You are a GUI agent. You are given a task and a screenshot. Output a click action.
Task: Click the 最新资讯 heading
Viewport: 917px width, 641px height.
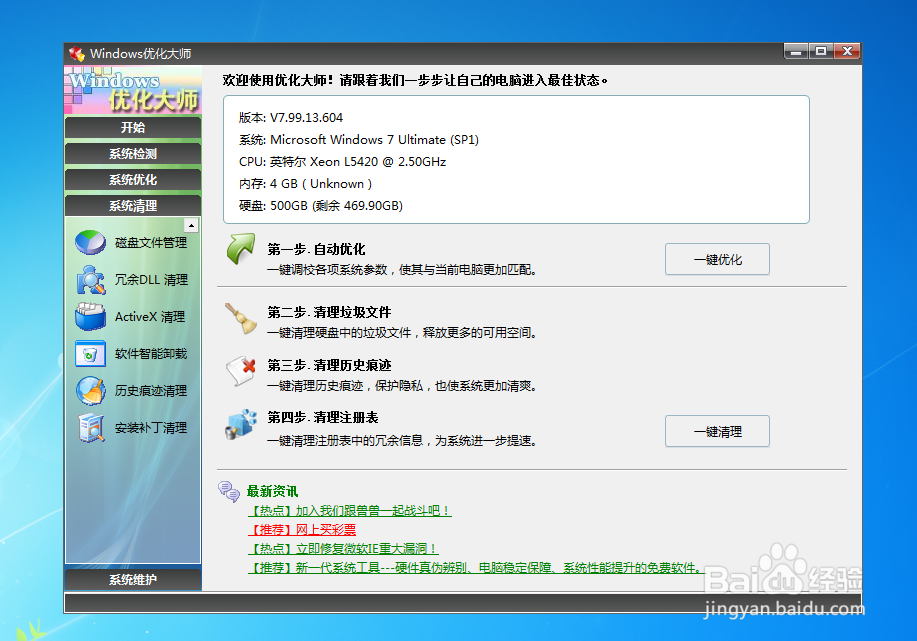point(273,491)
